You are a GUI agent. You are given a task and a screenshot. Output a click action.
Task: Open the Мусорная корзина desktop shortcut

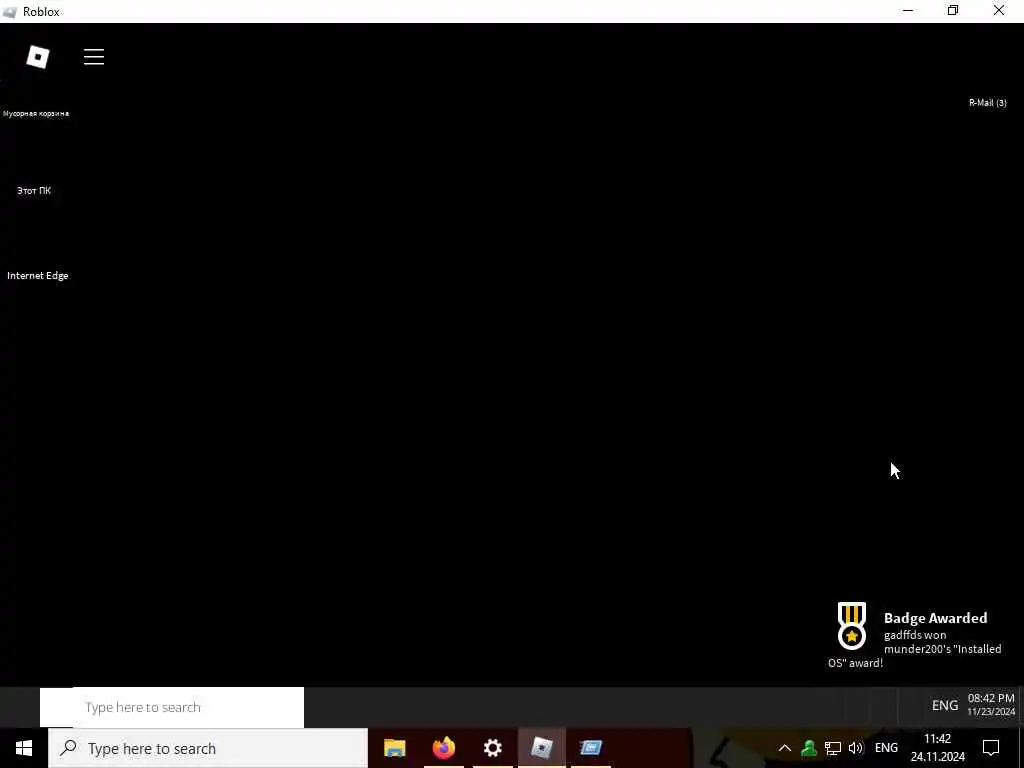click(x=36, y=113)
